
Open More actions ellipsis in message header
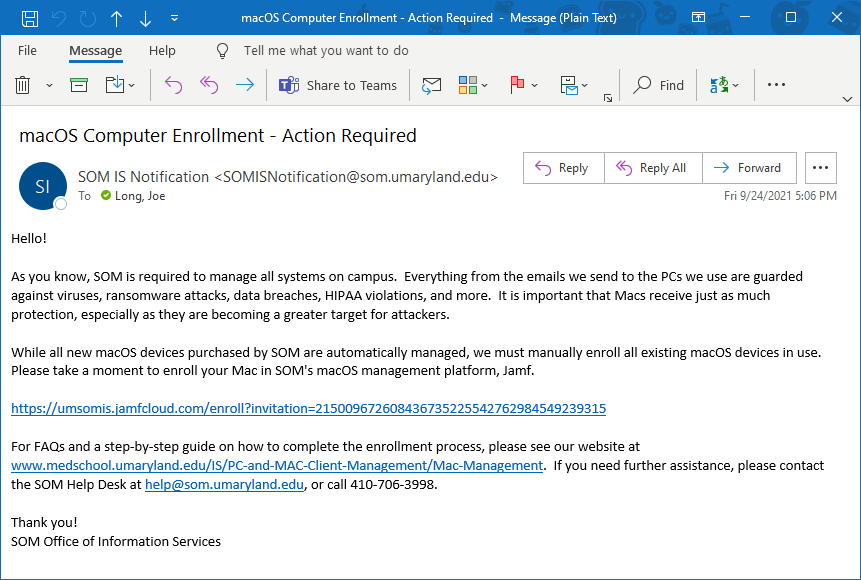(820, 168)
